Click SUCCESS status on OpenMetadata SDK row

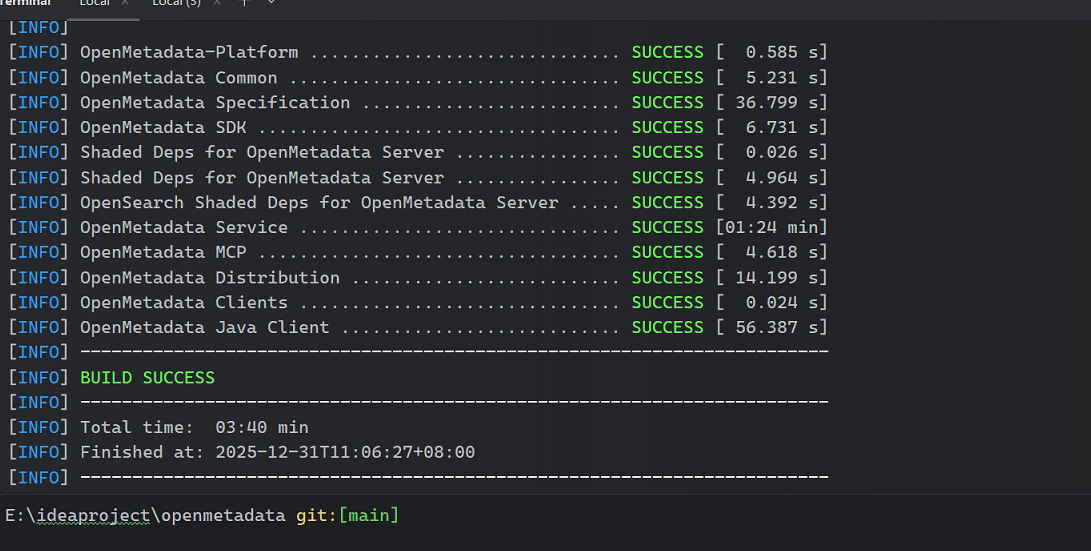coord(667,127)
